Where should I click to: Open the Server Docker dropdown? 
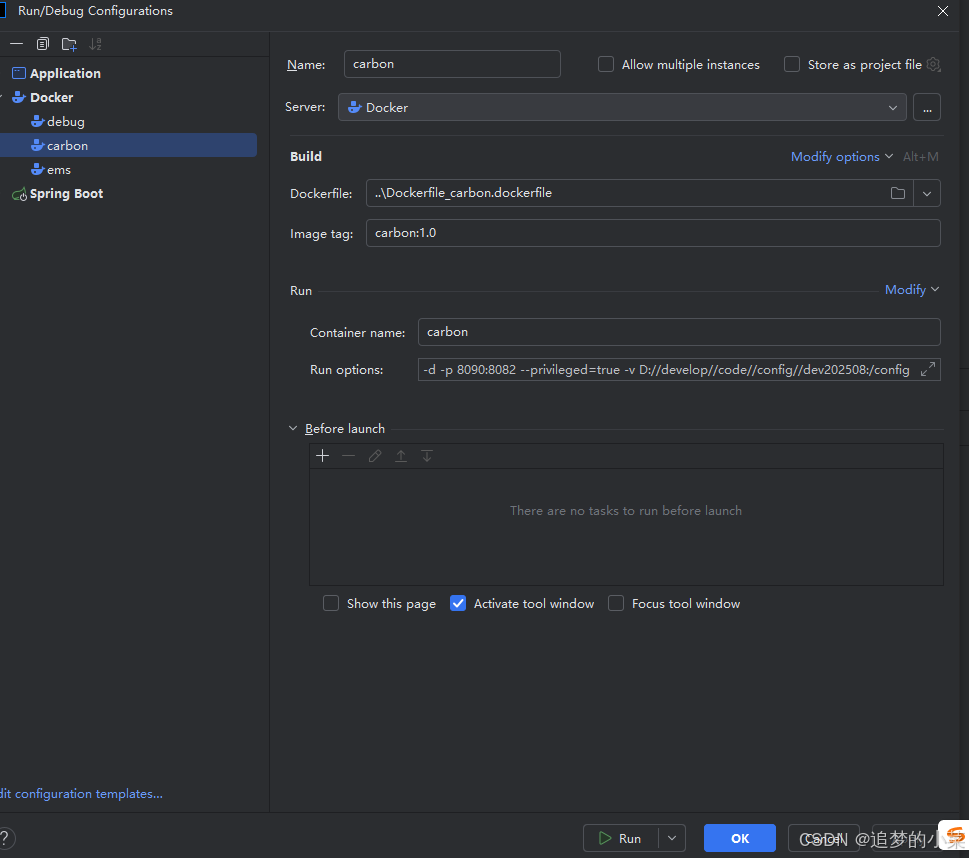(622, 108)
